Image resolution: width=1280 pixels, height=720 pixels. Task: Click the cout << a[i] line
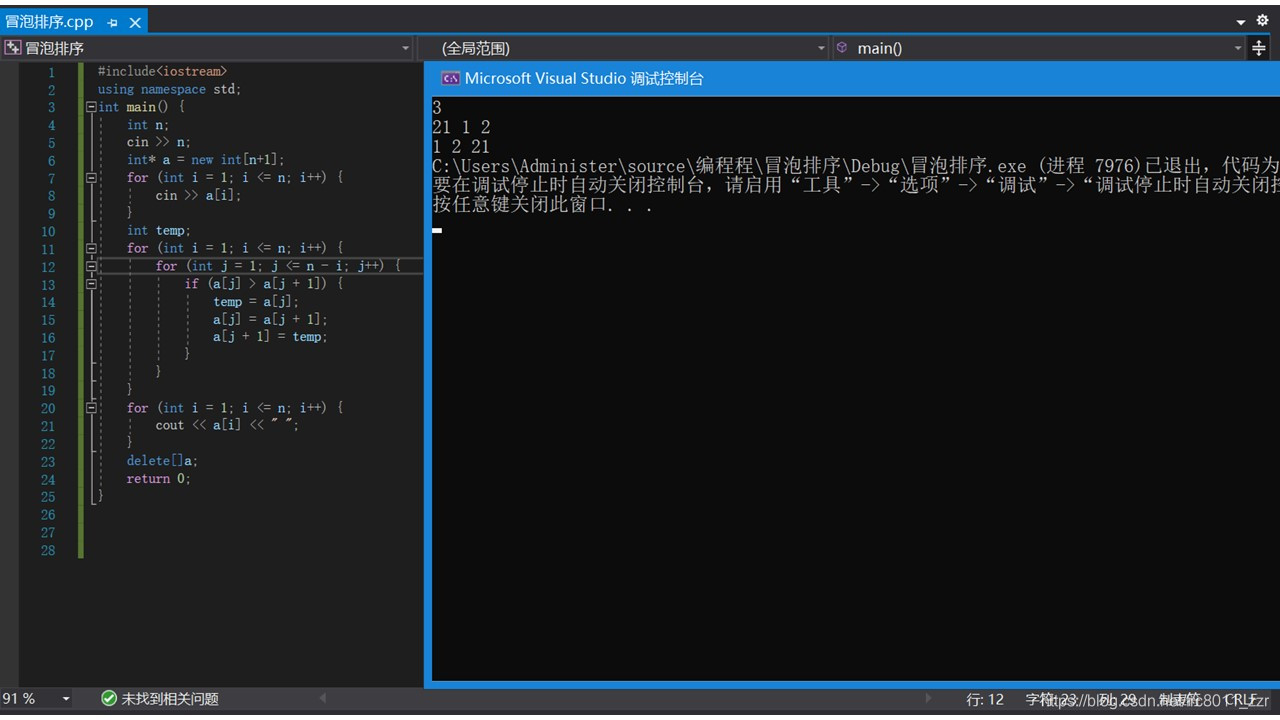pyautogui.click(x=227, y=425)
